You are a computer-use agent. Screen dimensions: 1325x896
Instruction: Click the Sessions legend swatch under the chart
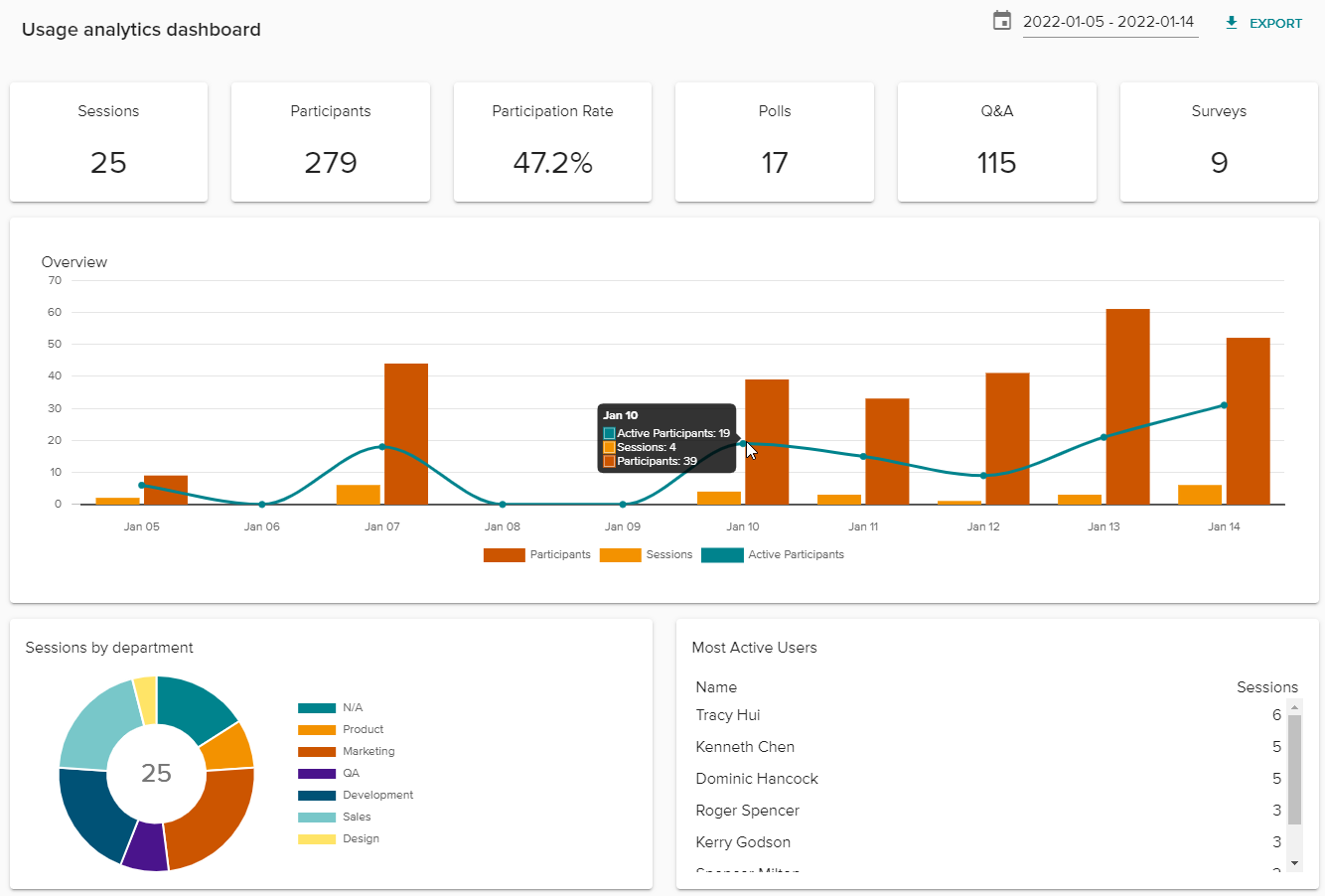620,554
